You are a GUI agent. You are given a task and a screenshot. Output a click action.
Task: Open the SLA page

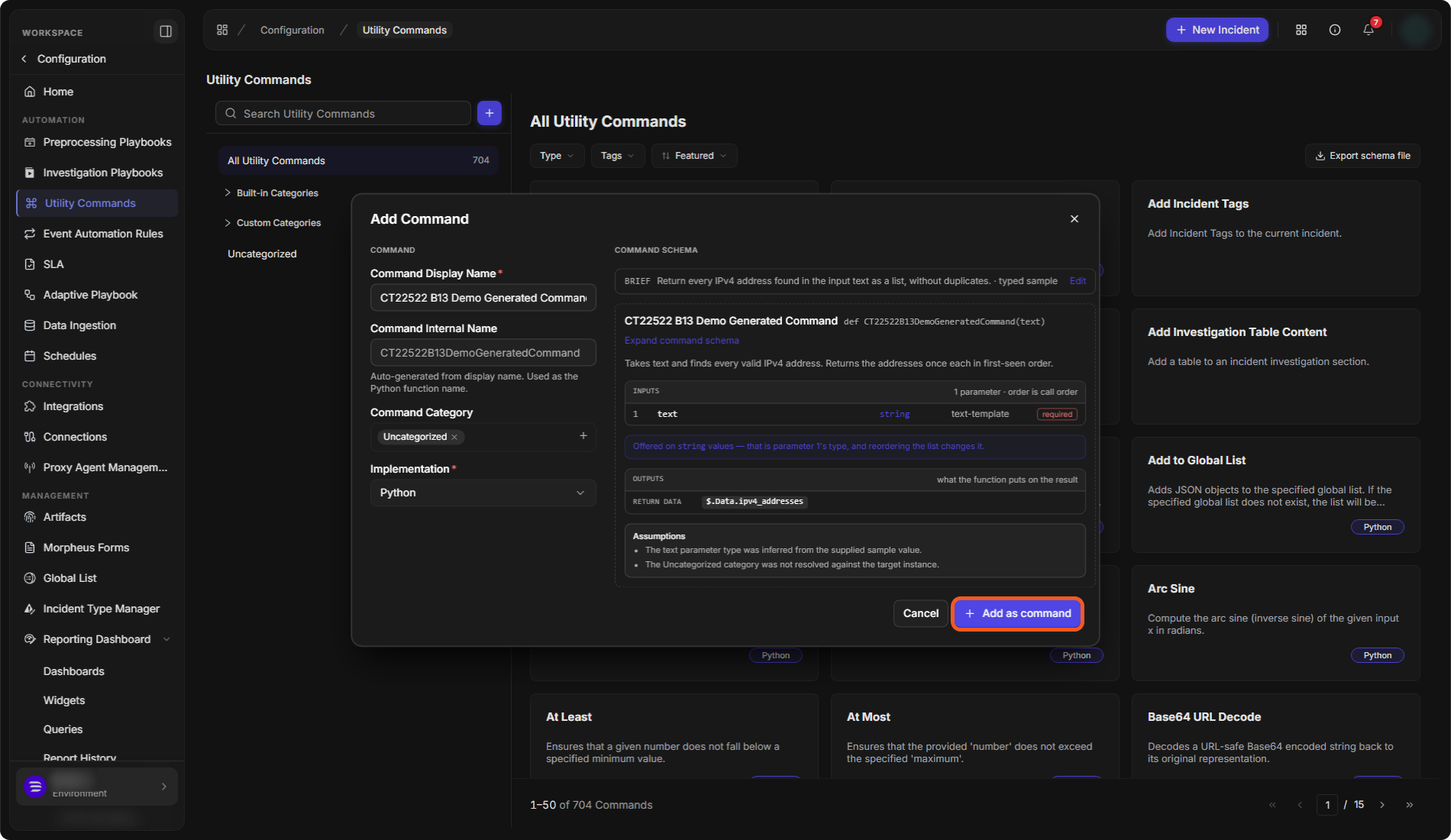pos(97,264)
